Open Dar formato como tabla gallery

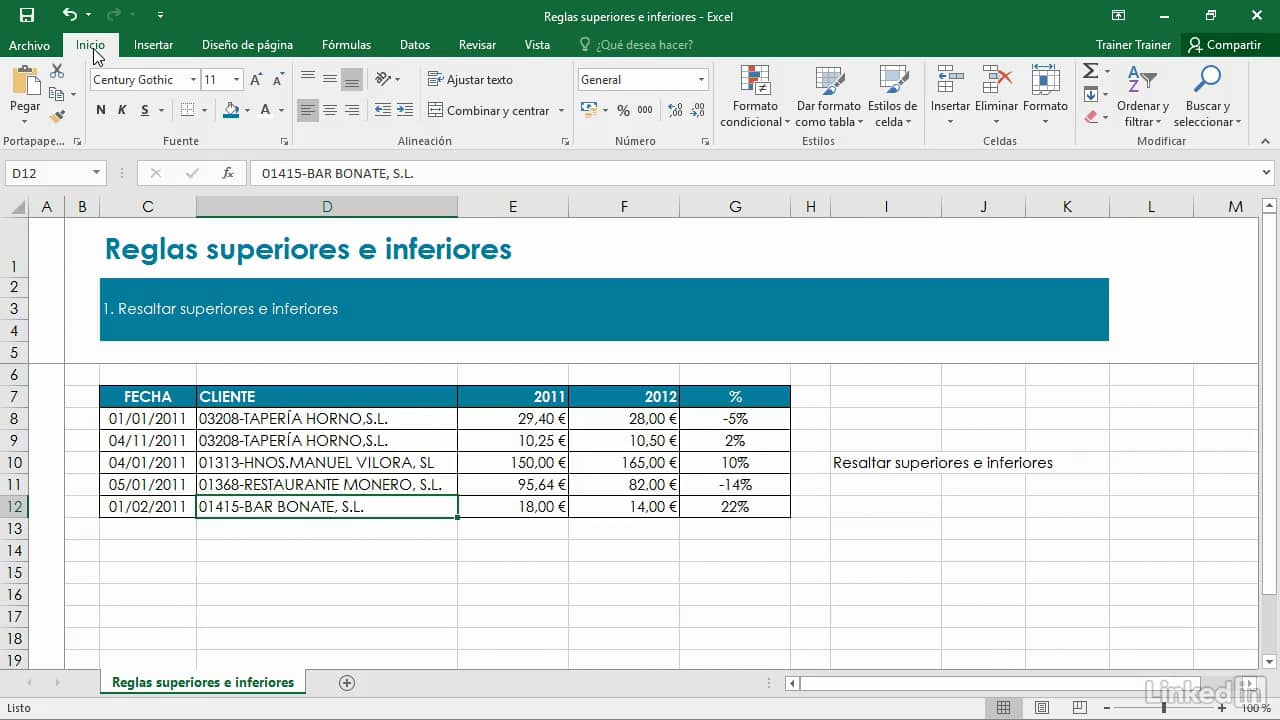coord(829,96)
